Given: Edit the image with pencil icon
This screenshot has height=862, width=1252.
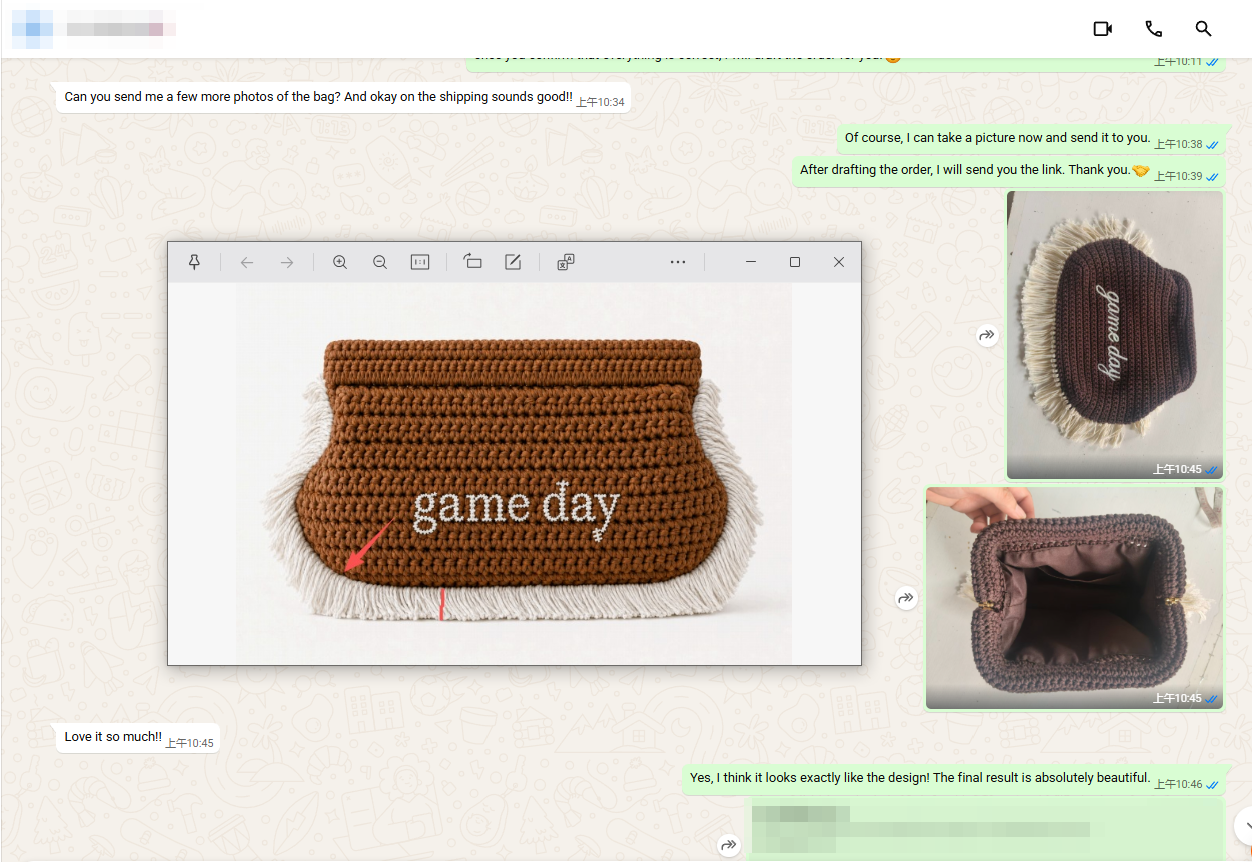Looking at the screenshot, I should (513, 262).
